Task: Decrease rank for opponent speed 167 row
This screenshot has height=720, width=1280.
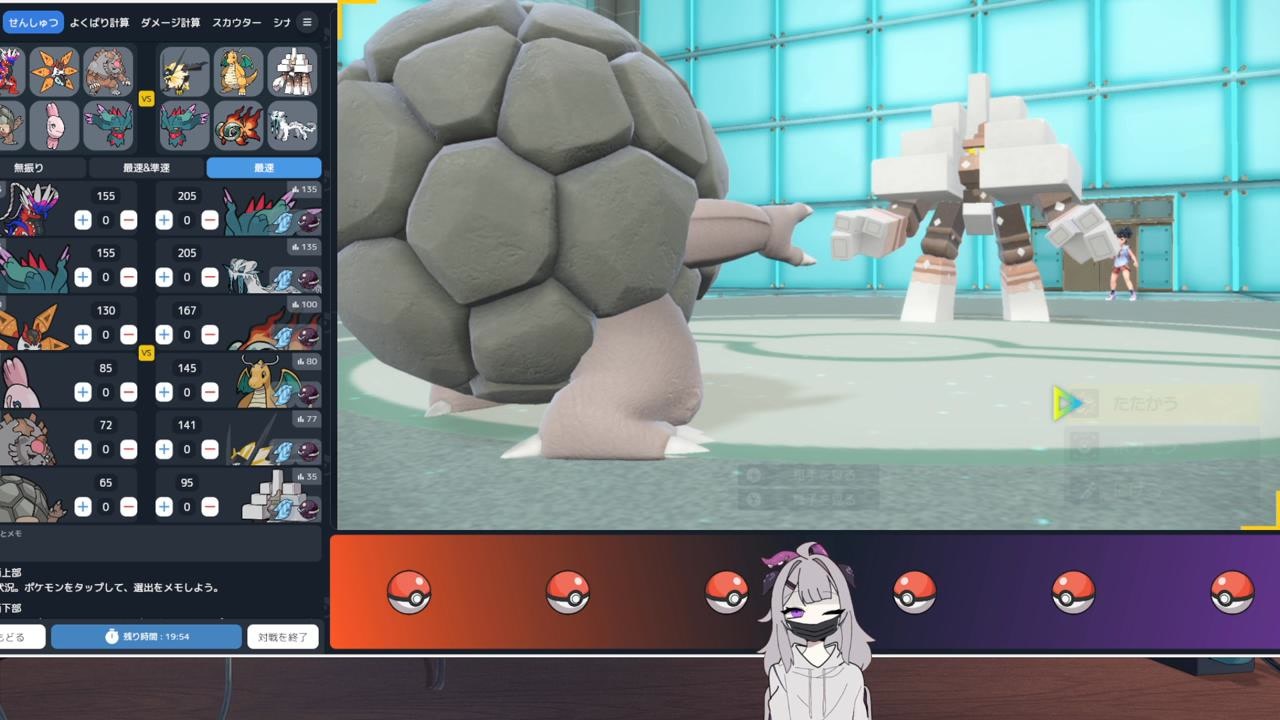Action: (x=210, y=334)
